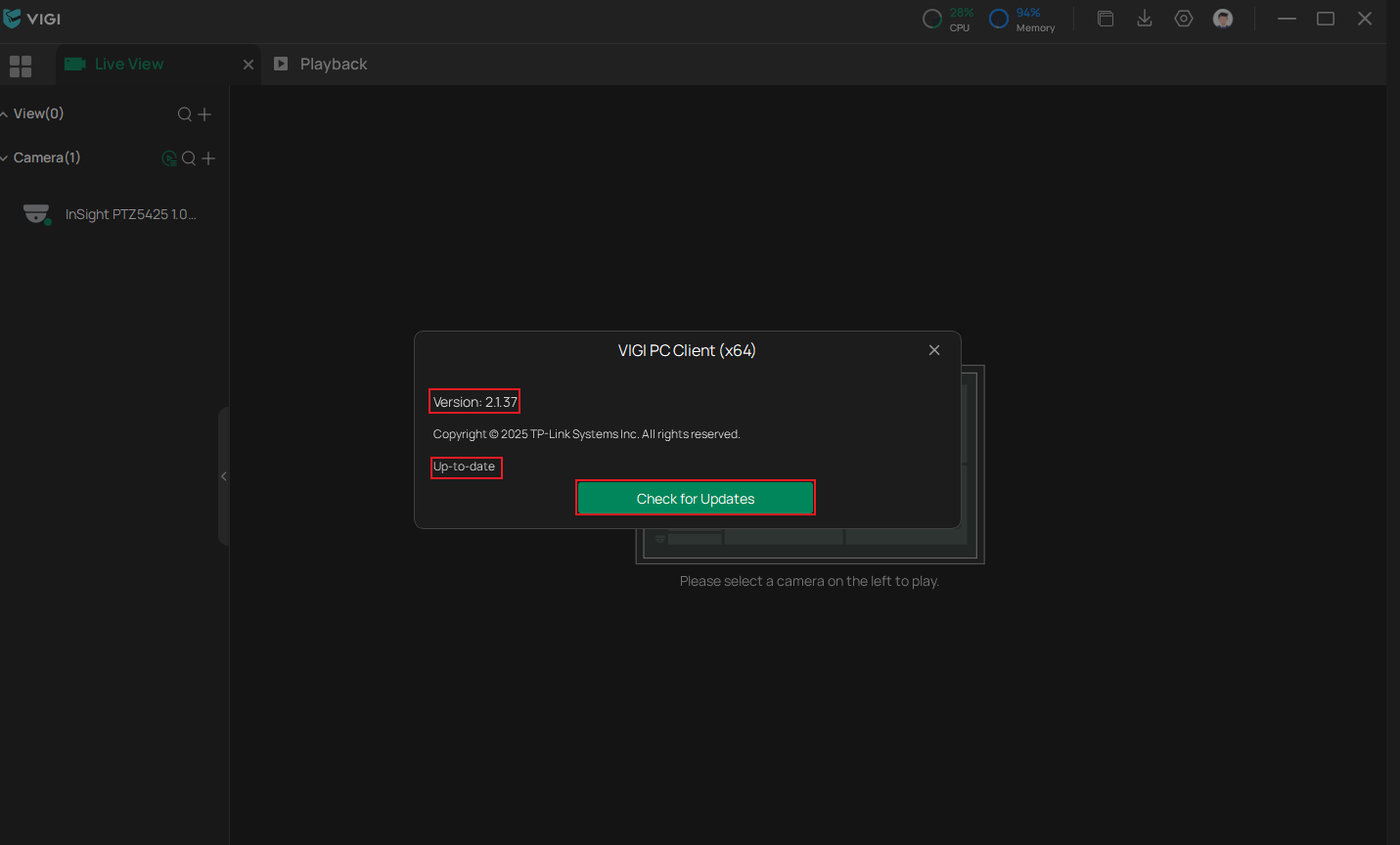
Task: Open the user avatar account menu
Action: (1223, 19)
